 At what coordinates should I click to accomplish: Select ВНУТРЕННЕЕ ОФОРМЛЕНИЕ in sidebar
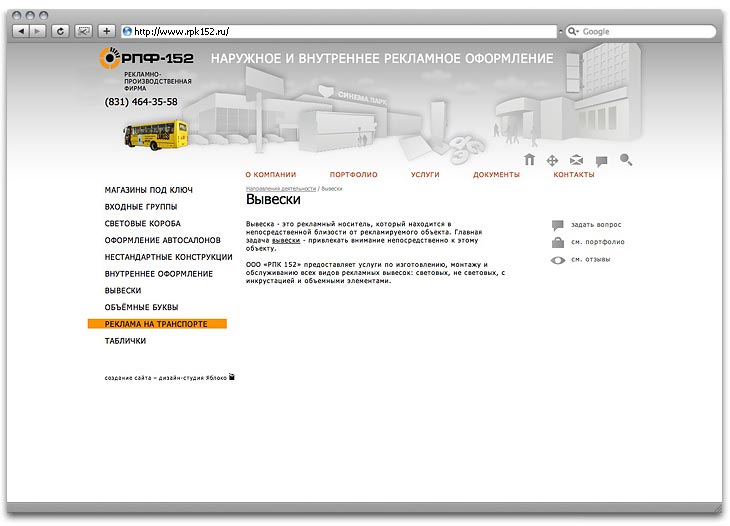click(x=159, y=274)
